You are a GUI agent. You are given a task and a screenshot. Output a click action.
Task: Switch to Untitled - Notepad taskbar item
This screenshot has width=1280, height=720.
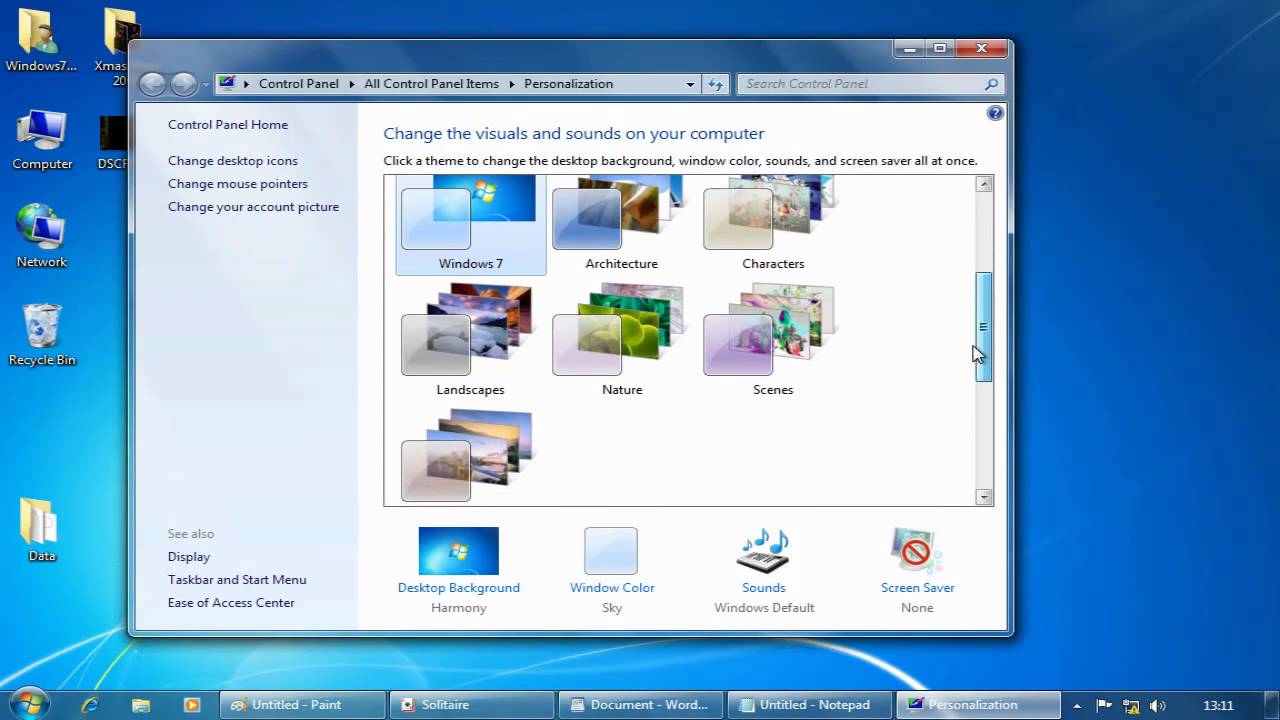pos(810,705)
